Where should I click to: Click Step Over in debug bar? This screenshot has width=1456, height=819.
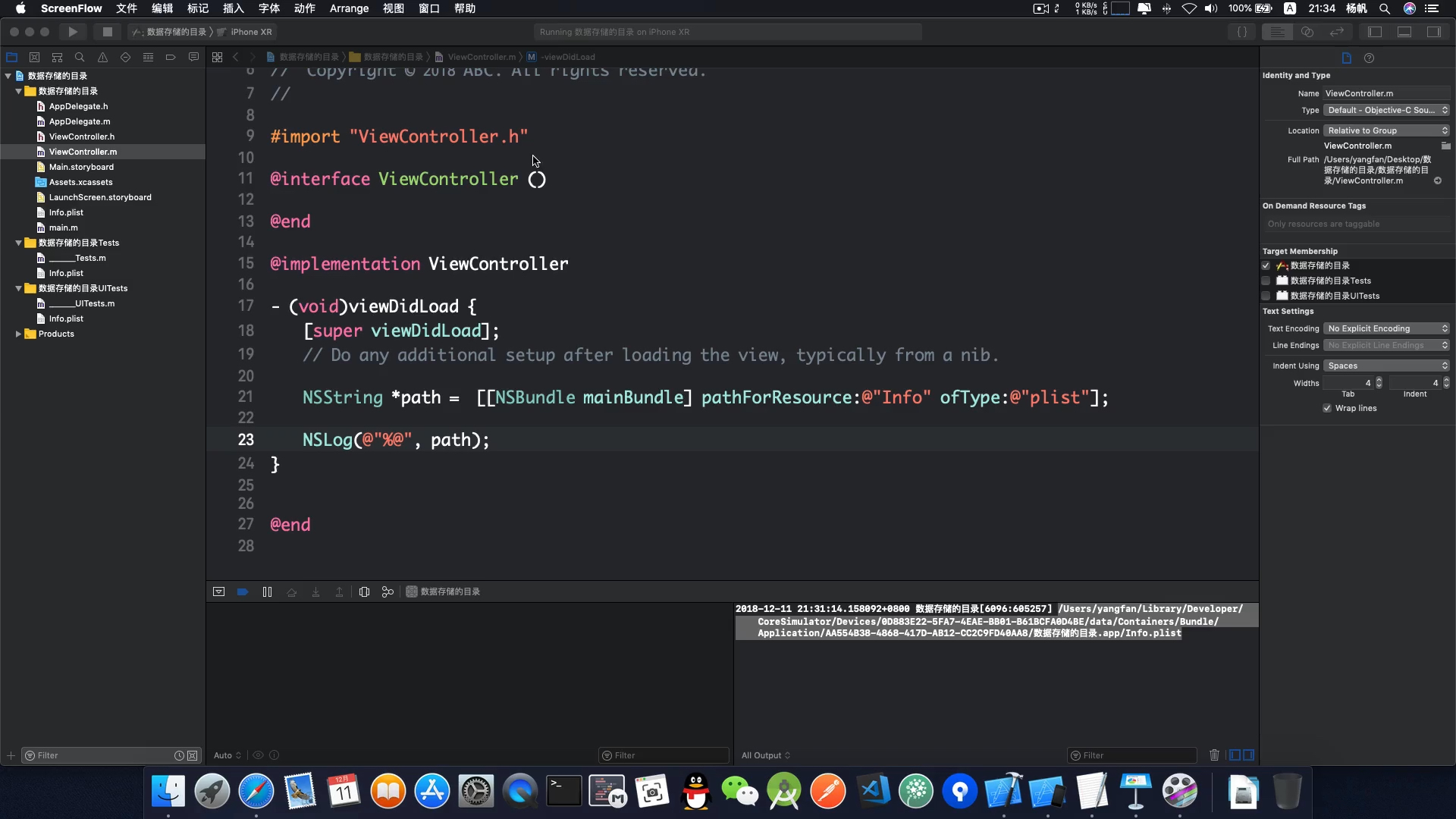point(291,591)
